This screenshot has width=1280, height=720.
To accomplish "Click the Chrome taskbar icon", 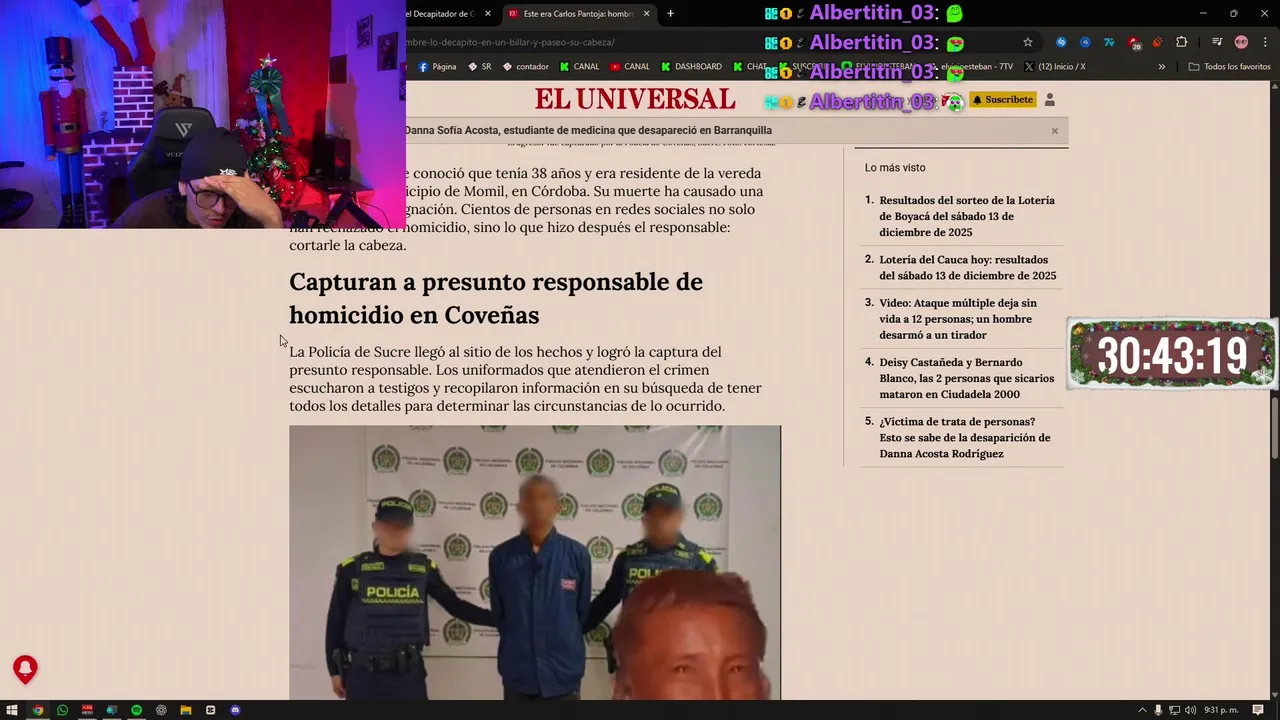I will (x=37, y=710).
